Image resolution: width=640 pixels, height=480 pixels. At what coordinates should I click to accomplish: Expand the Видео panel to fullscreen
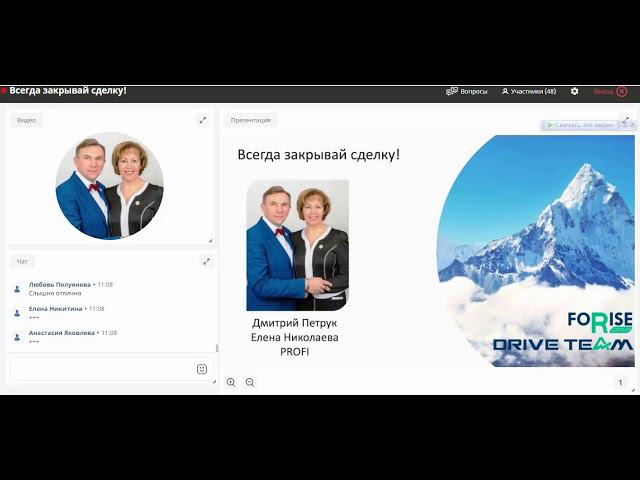(203, 120)
